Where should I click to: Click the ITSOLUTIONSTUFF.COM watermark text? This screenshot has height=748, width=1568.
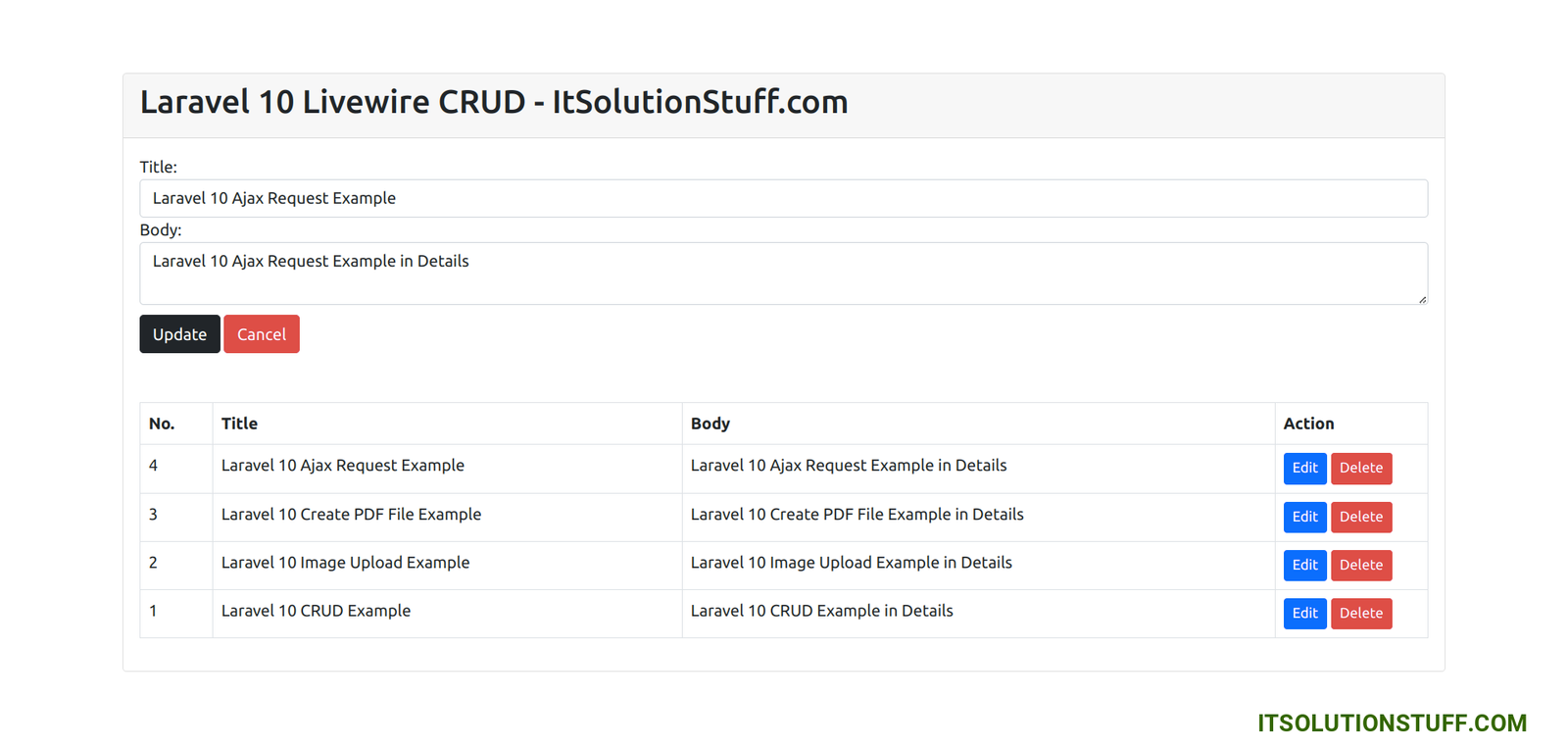(1392, 723)
